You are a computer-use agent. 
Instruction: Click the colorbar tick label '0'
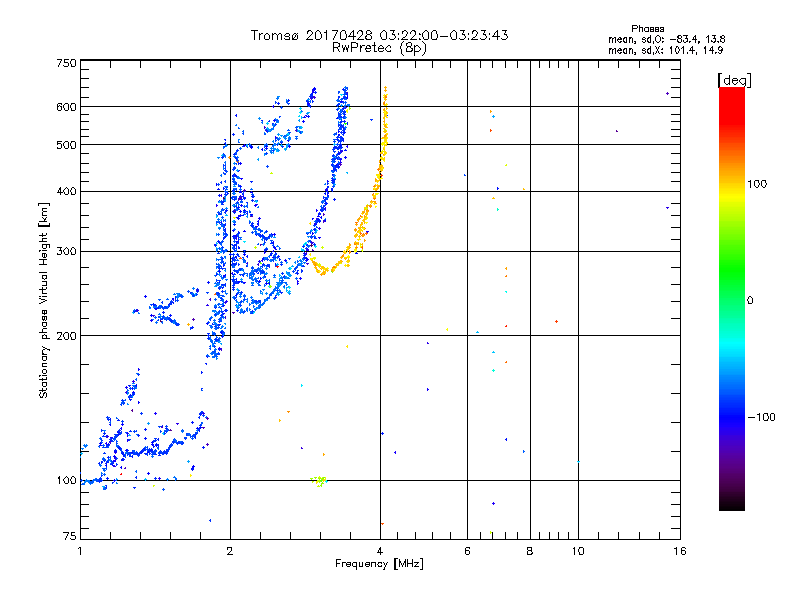click(750, 301)
